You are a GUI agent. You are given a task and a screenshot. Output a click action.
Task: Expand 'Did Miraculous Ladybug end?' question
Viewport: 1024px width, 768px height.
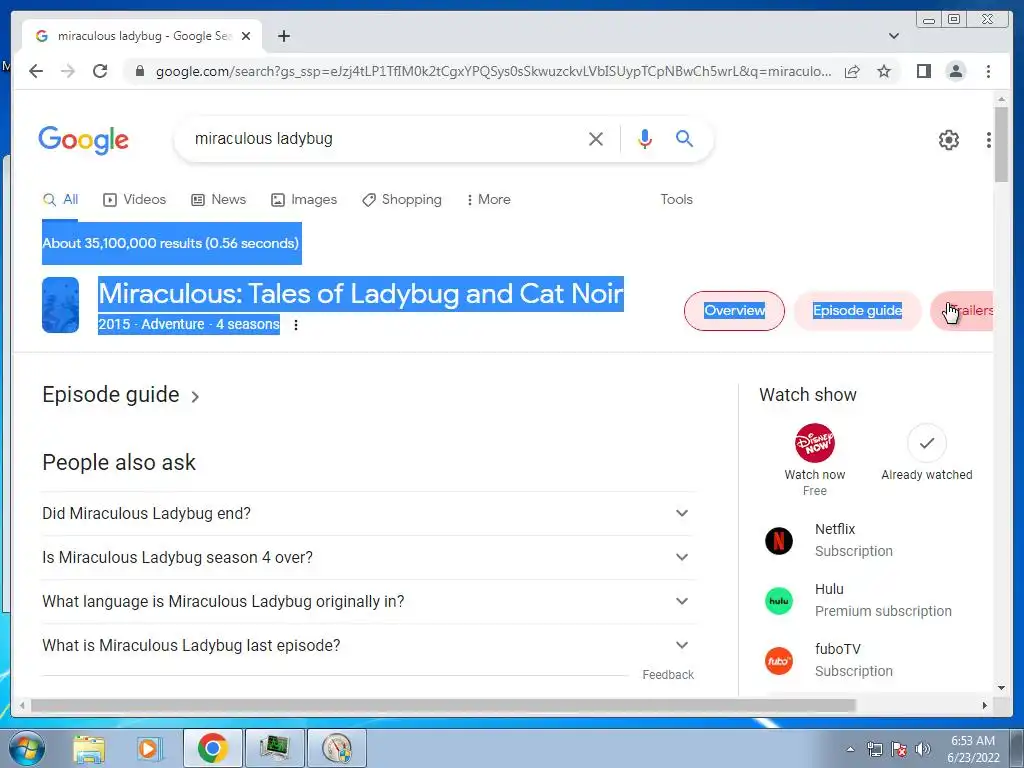368,513
